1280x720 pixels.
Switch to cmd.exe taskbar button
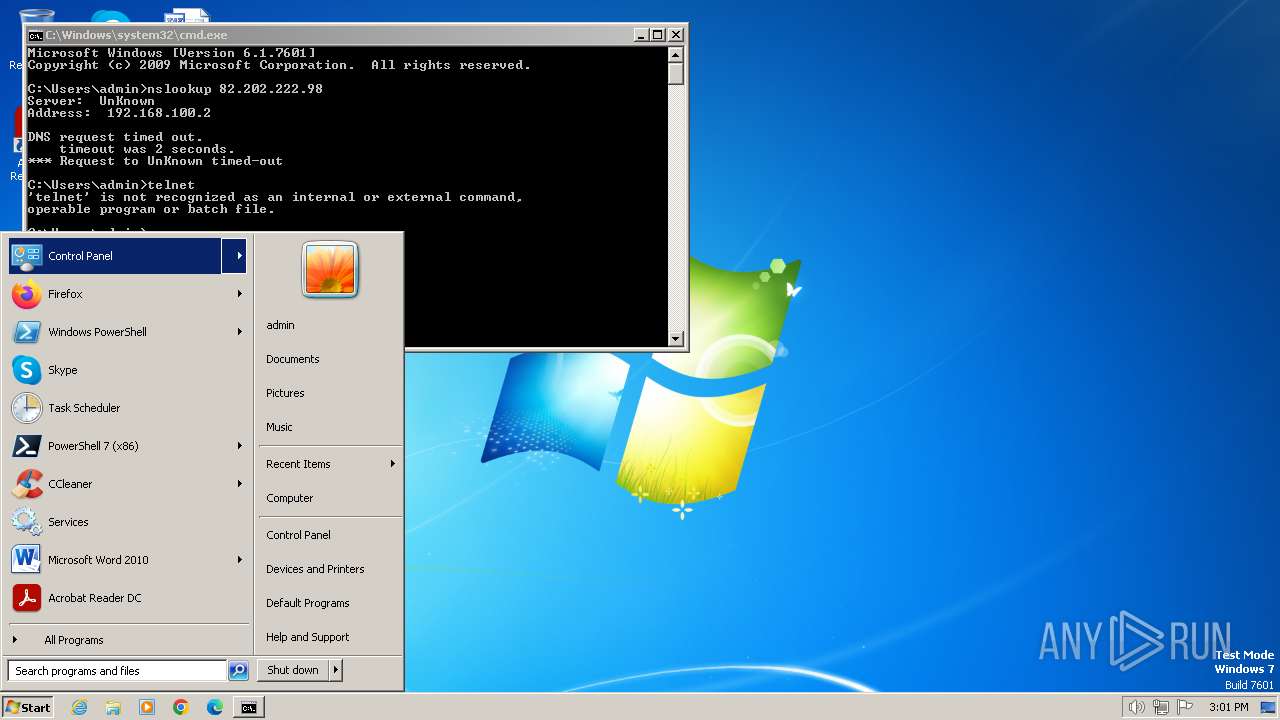249,707
